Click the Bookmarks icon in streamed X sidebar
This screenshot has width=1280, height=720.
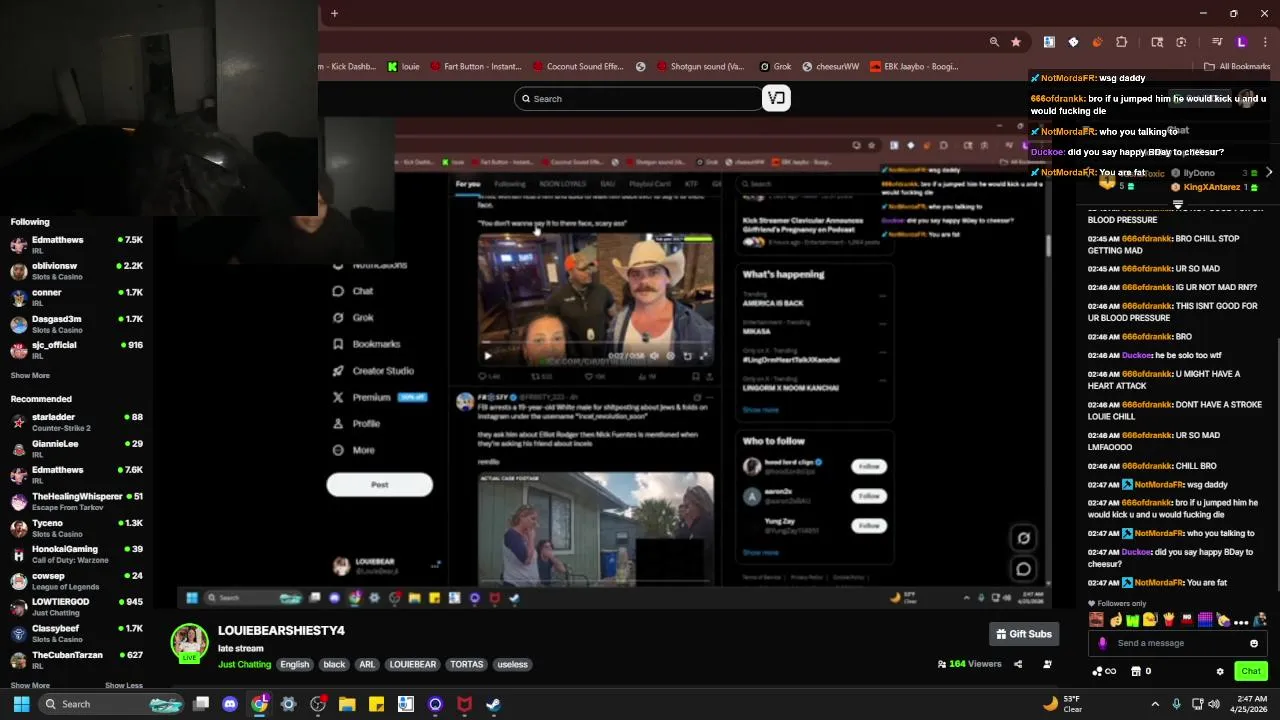[x=338, y=344]
